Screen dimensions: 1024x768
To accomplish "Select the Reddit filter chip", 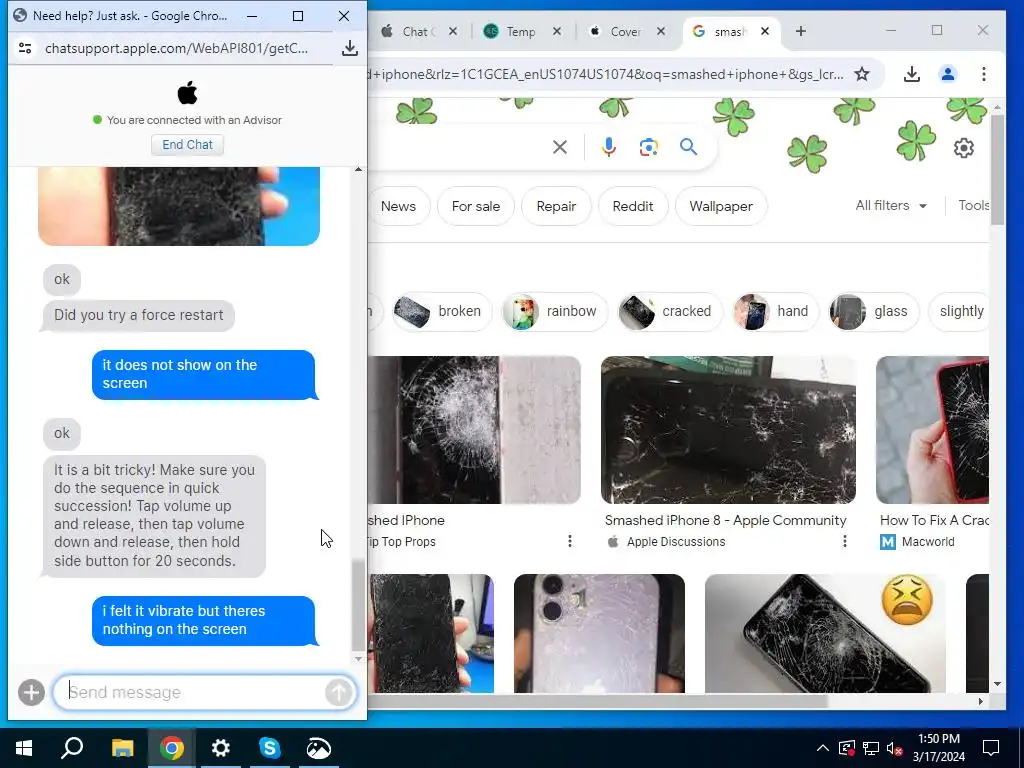I will [633, 206].
